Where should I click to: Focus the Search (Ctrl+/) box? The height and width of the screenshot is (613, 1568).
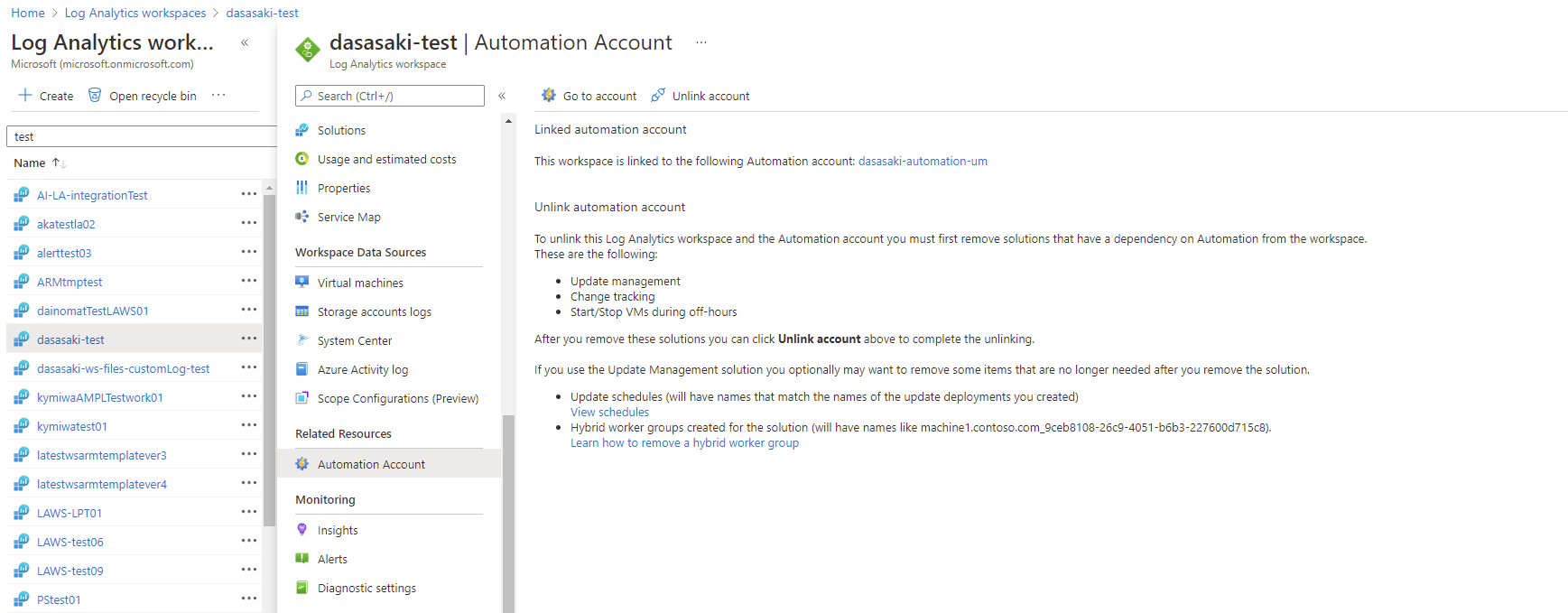click(x=390, y=96)
